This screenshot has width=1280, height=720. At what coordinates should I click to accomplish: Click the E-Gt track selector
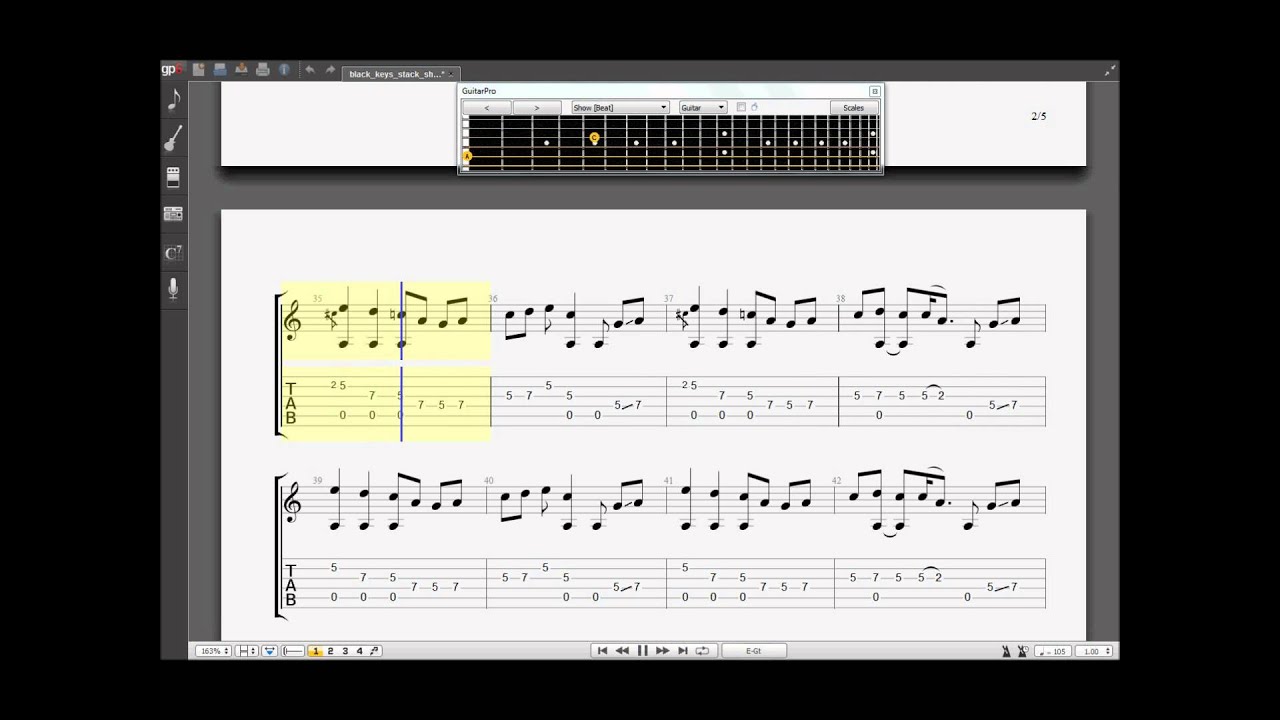pos(754,651)
